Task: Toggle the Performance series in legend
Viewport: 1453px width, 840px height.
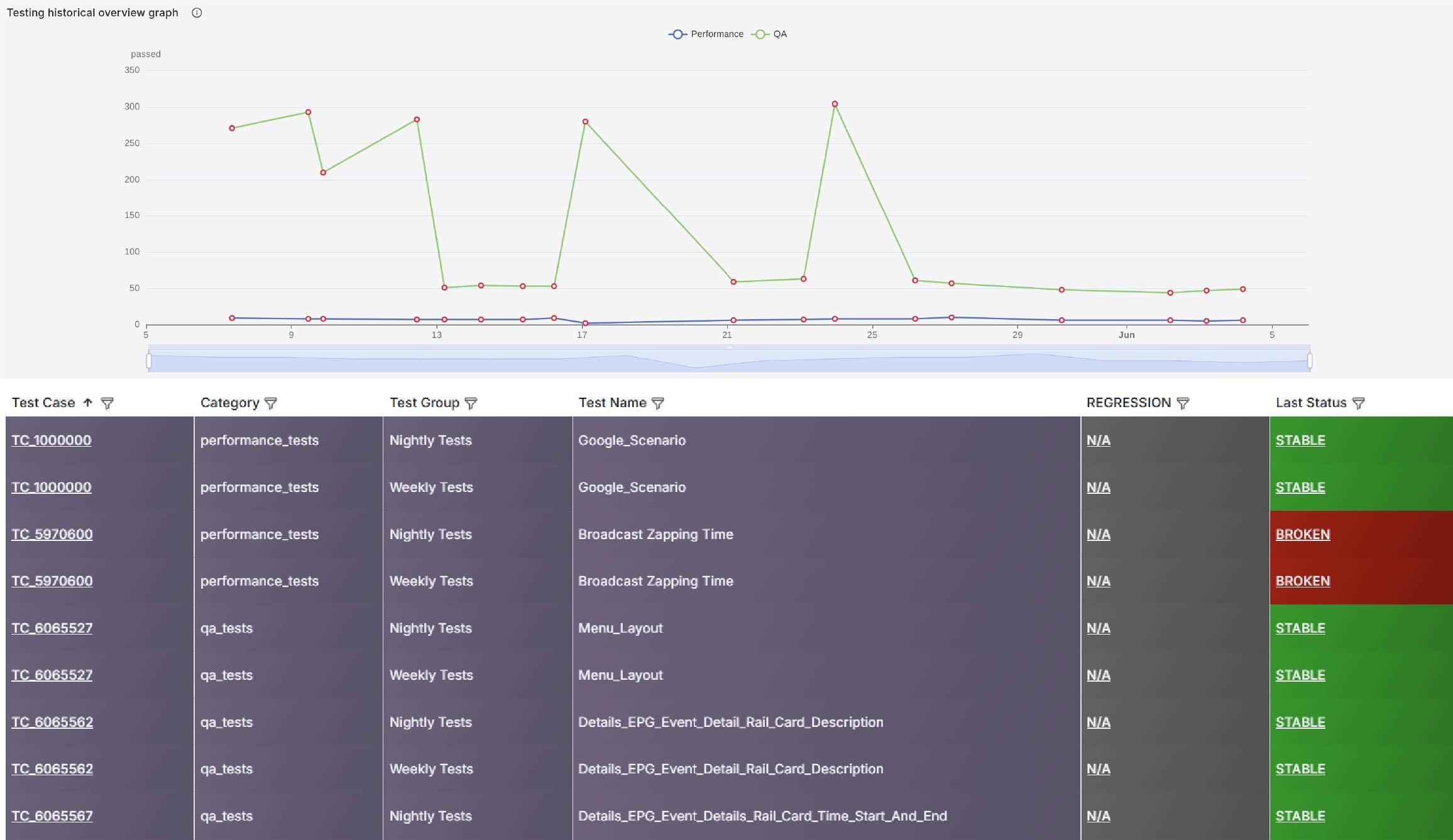Action: (706, 34)
